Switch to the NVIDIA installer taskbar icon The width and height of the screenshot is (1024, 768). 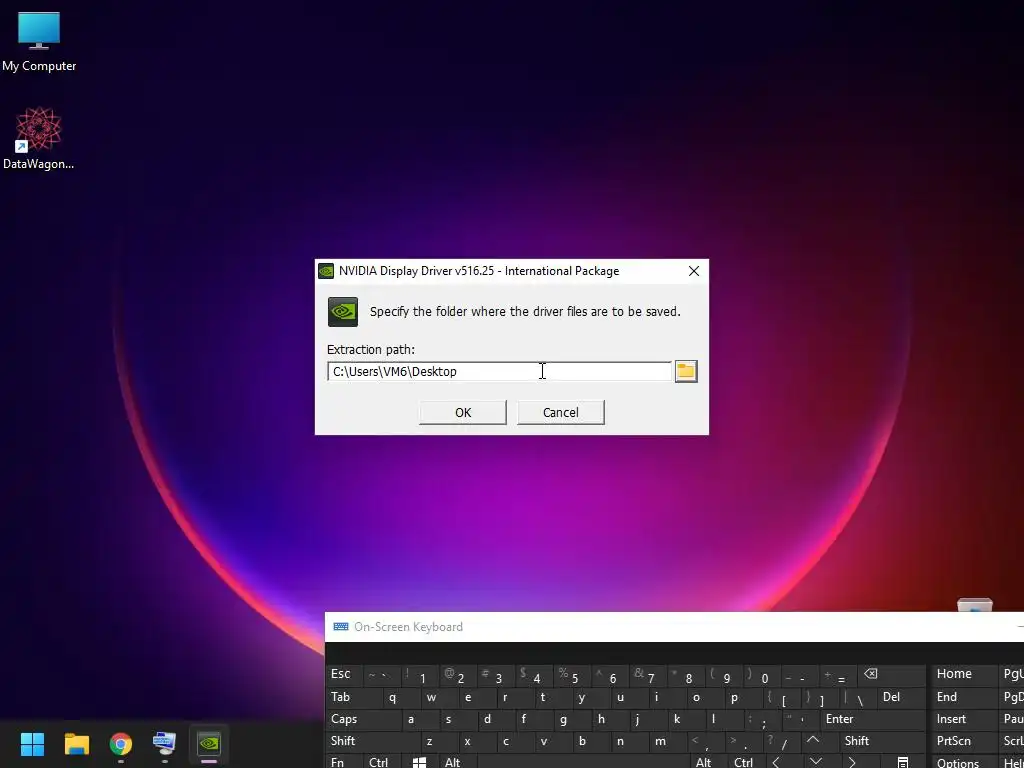click(x=209, y=744)
